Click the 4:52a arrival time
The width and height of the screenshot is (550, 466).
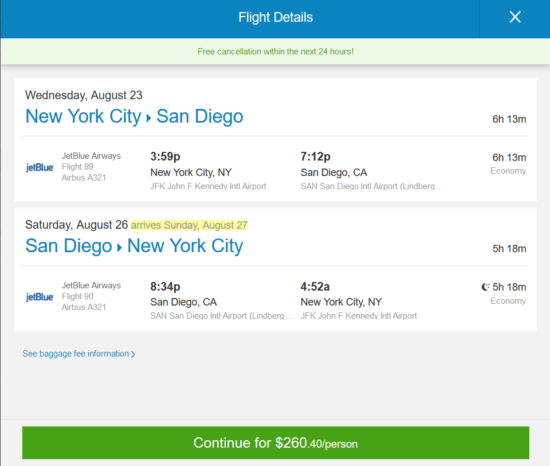tap(315, 286)
